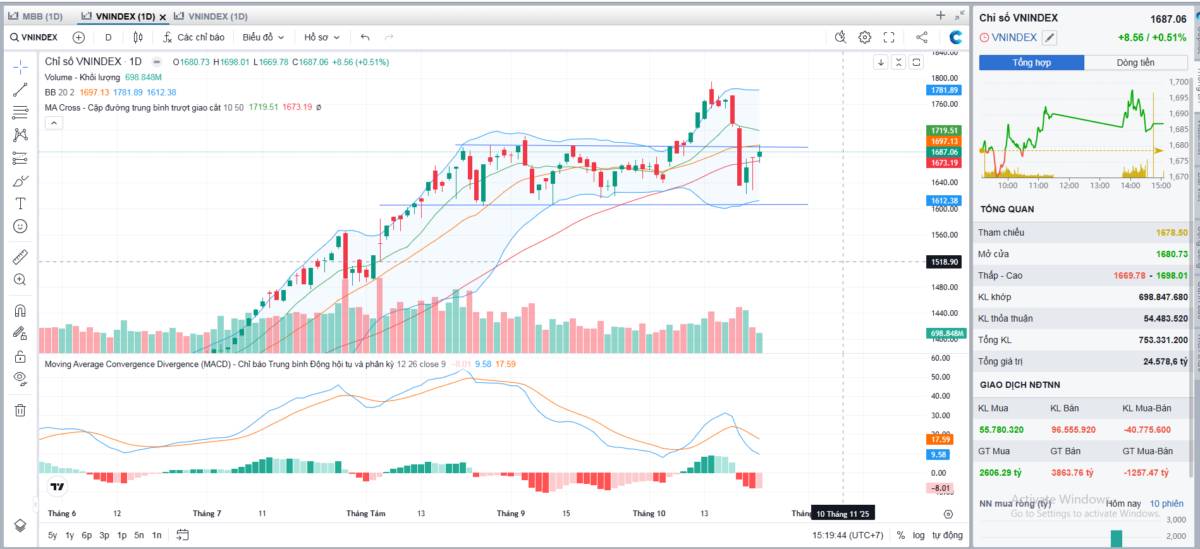The height and width of the screenshot is (549, 1200).
Task: Toggle lock all drawing tools
Action: 20,356
